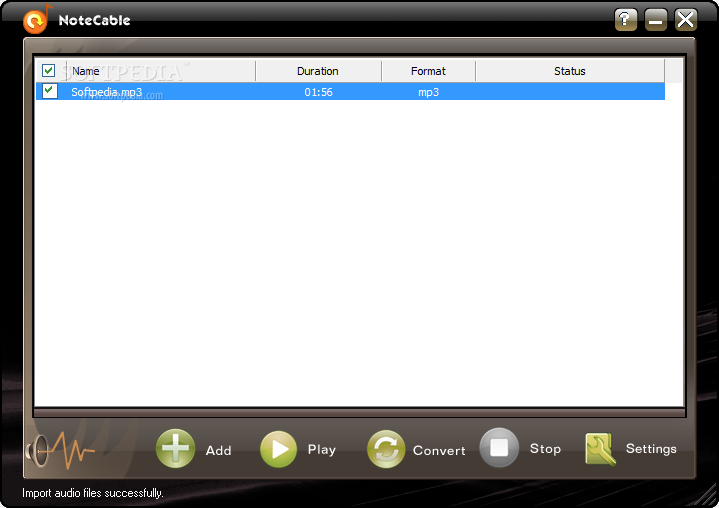Screen dimensions: 719x508
Task: Toggle the select-all checkbox in header
Action: pyautogui.click(x=49, y=71)
